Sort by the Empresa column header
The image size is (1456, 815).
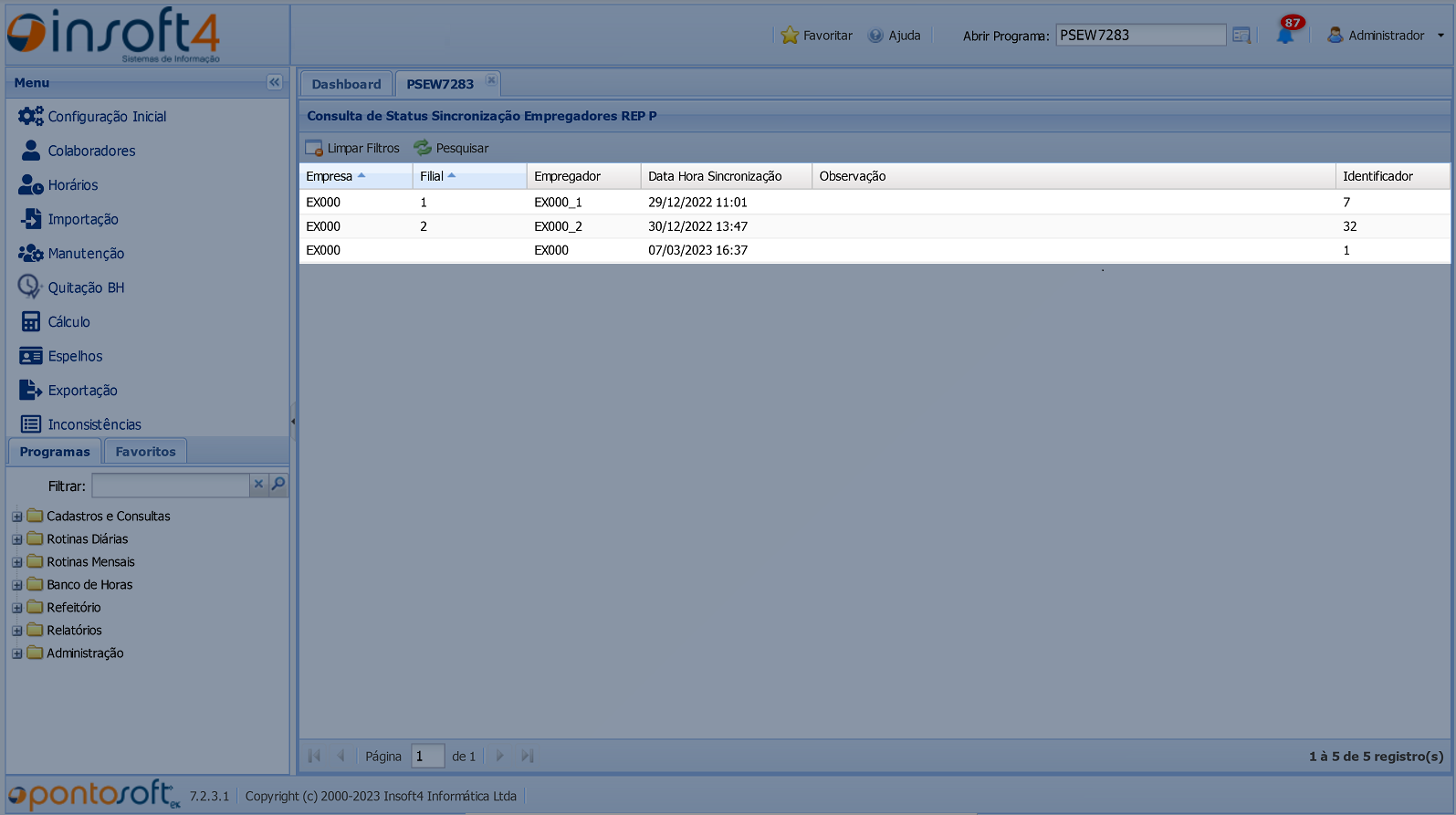[330, 176]
